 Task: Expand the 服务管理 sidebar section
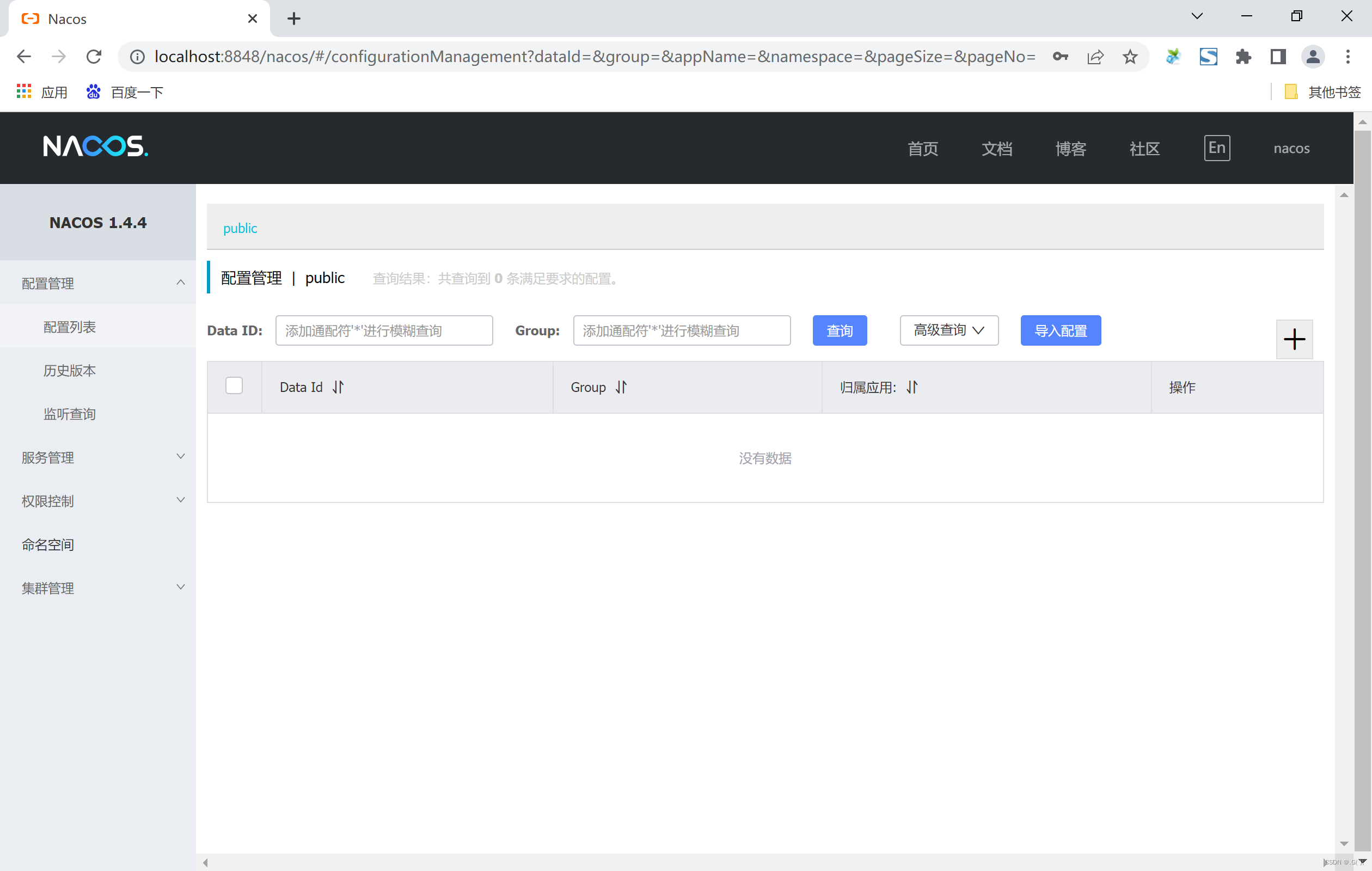[x=98, y=457]
